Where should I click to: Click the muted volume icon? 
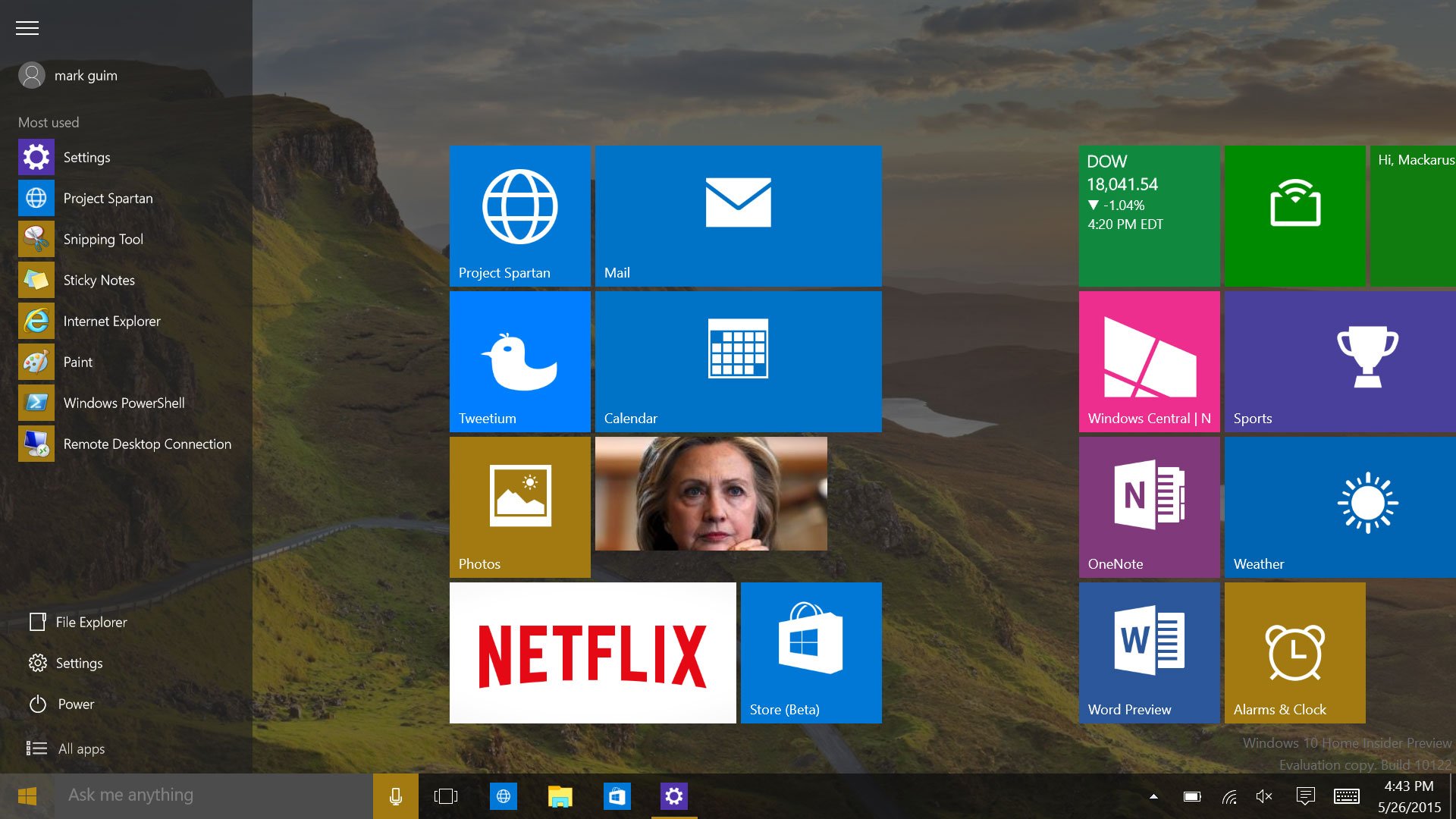point(1264,796)
